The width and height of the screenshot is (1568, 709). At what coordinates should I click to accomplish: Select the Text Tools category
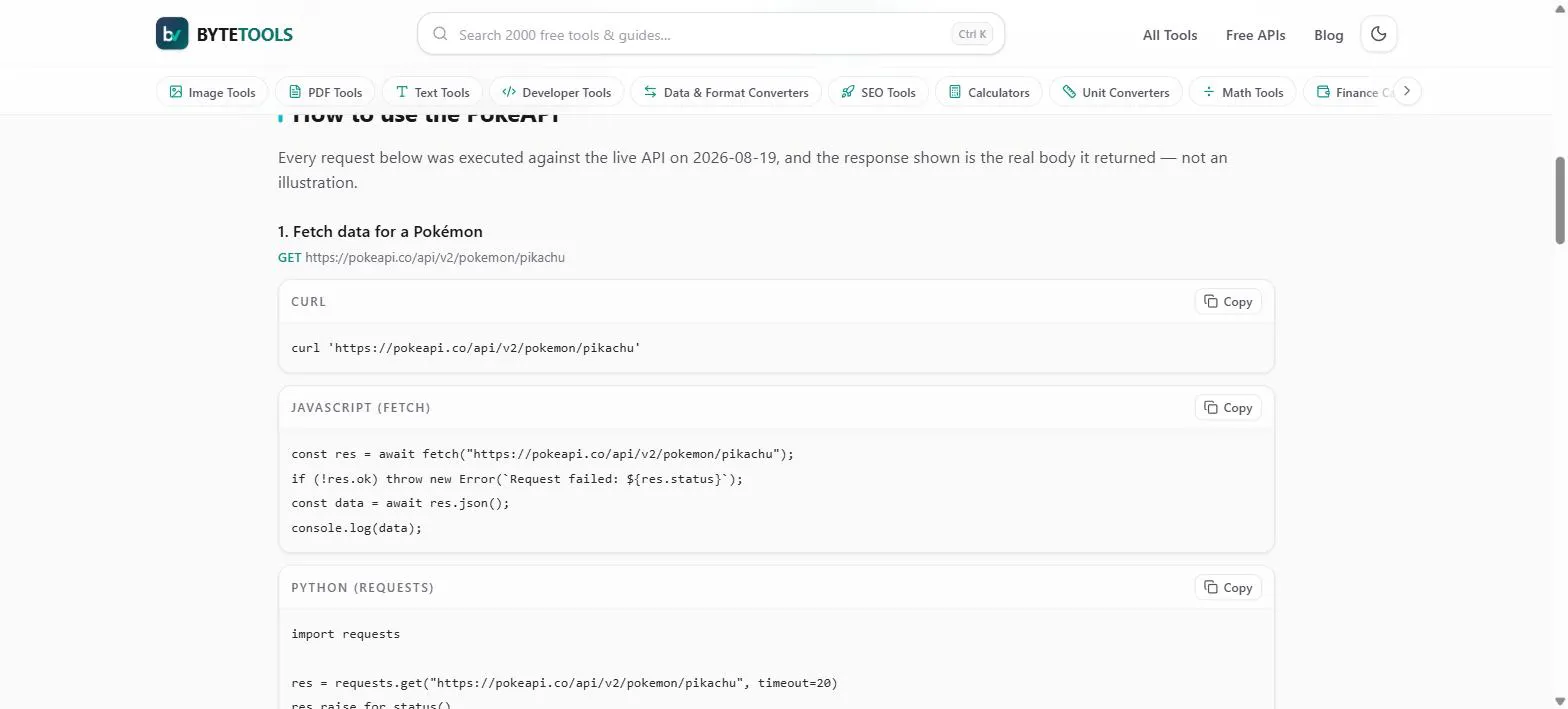coord(432,92)
